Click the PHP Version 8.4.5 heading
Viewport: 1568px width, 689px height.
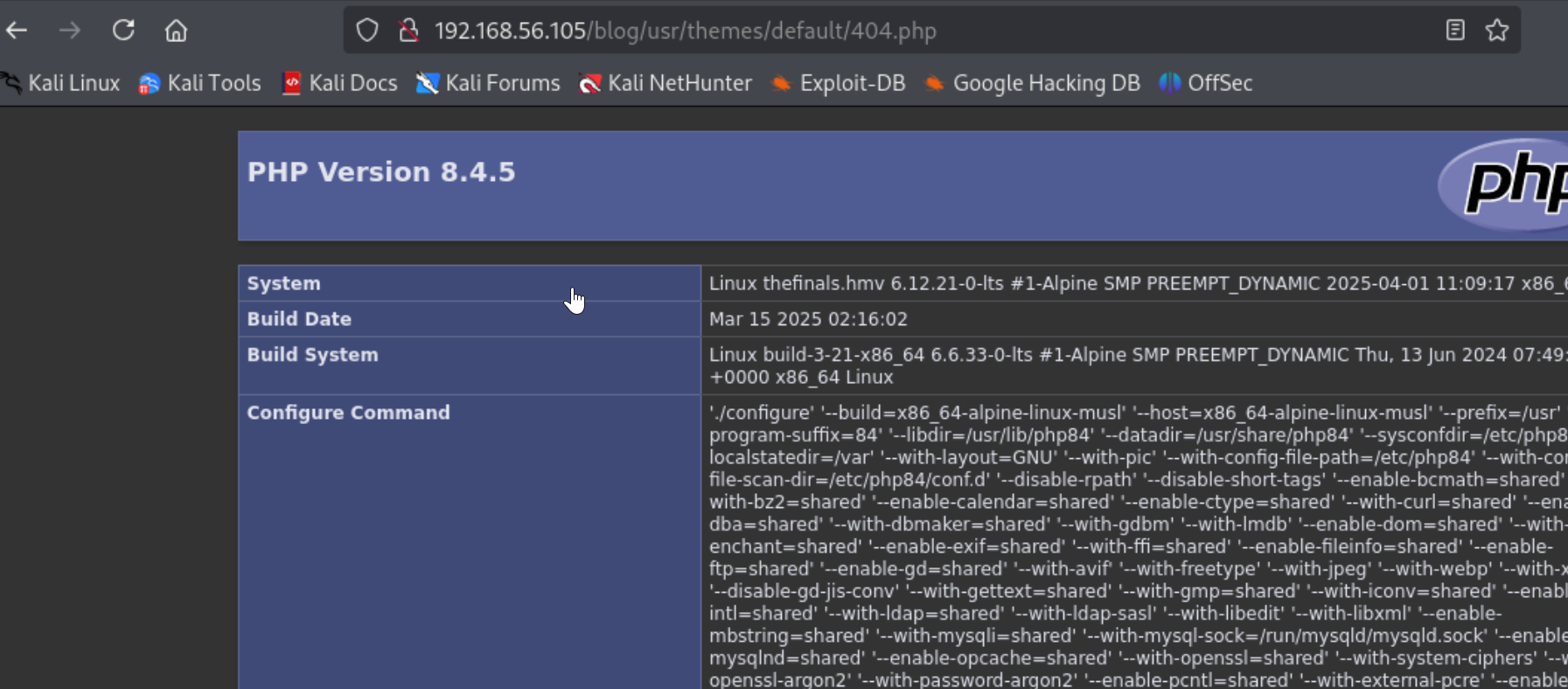click(381, 172)
